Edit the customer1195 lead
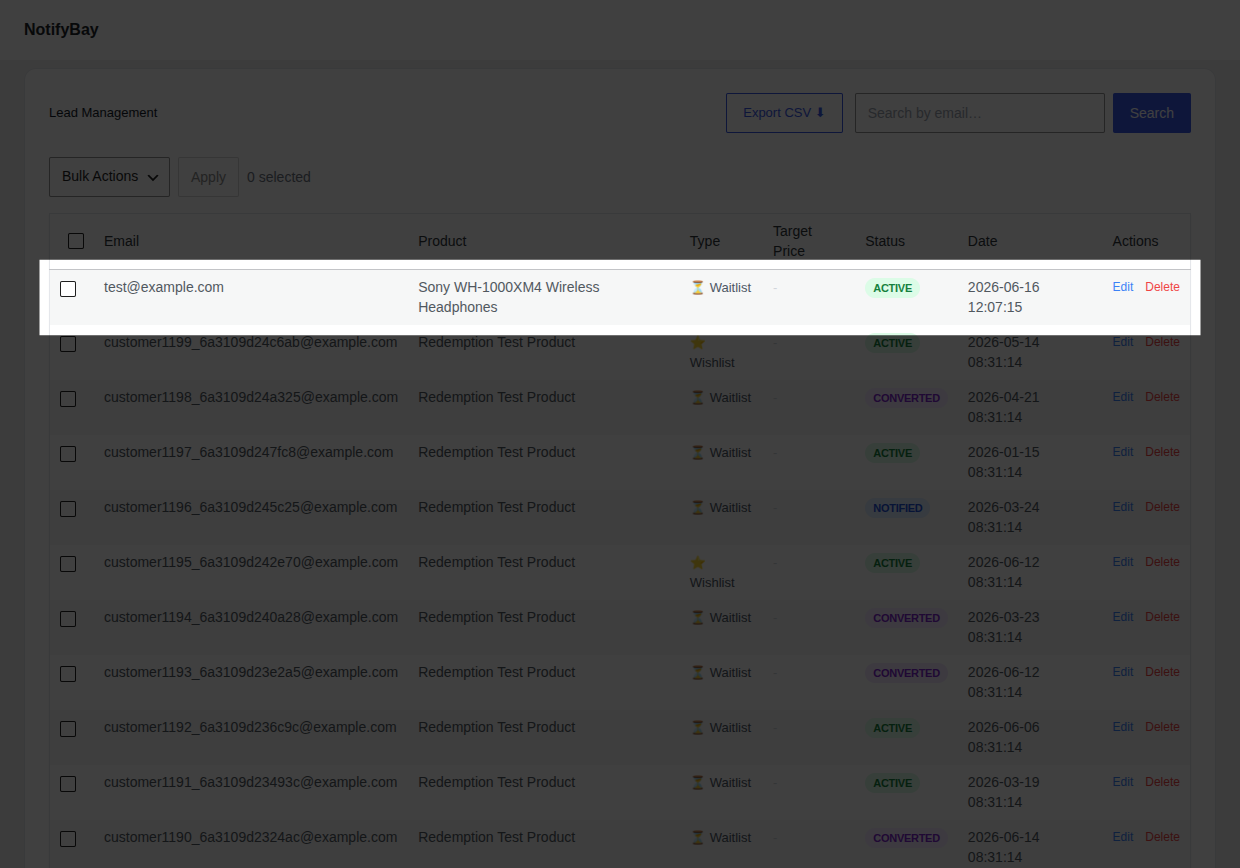 tap(1123, 562)
